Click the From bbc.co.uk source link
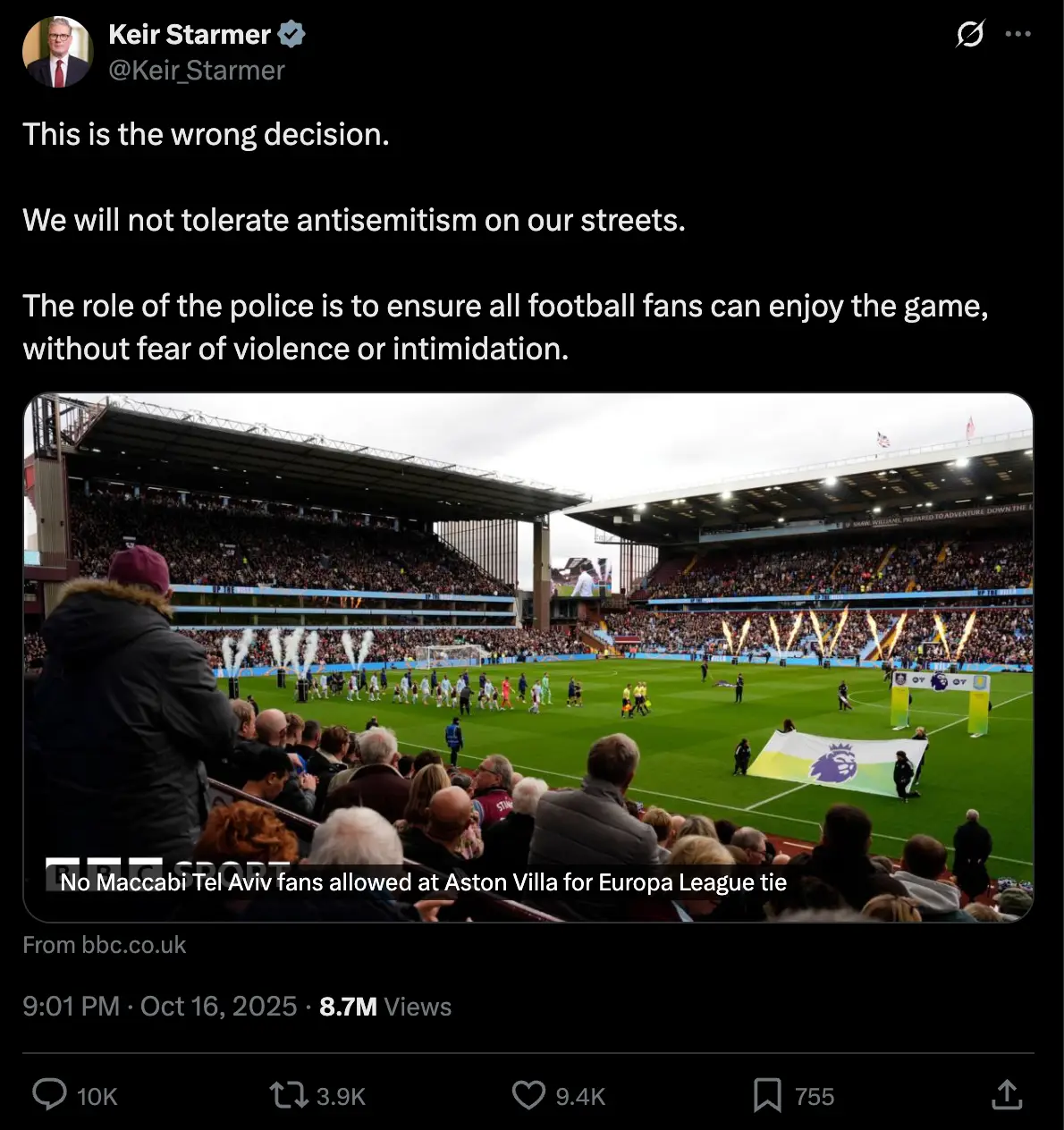This screenshot has height=1130, width=1064. pos(105,945)
